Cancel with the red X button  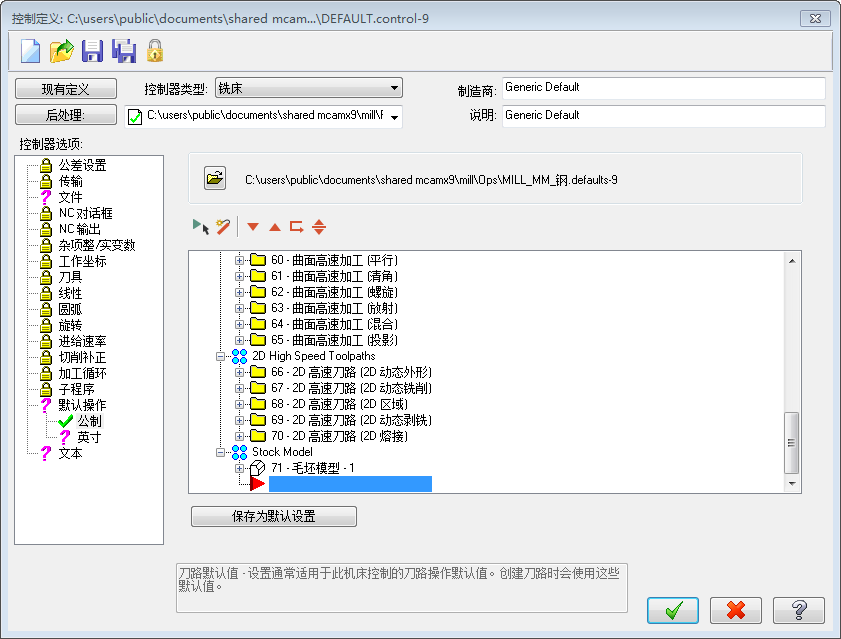tap(736, 610)
